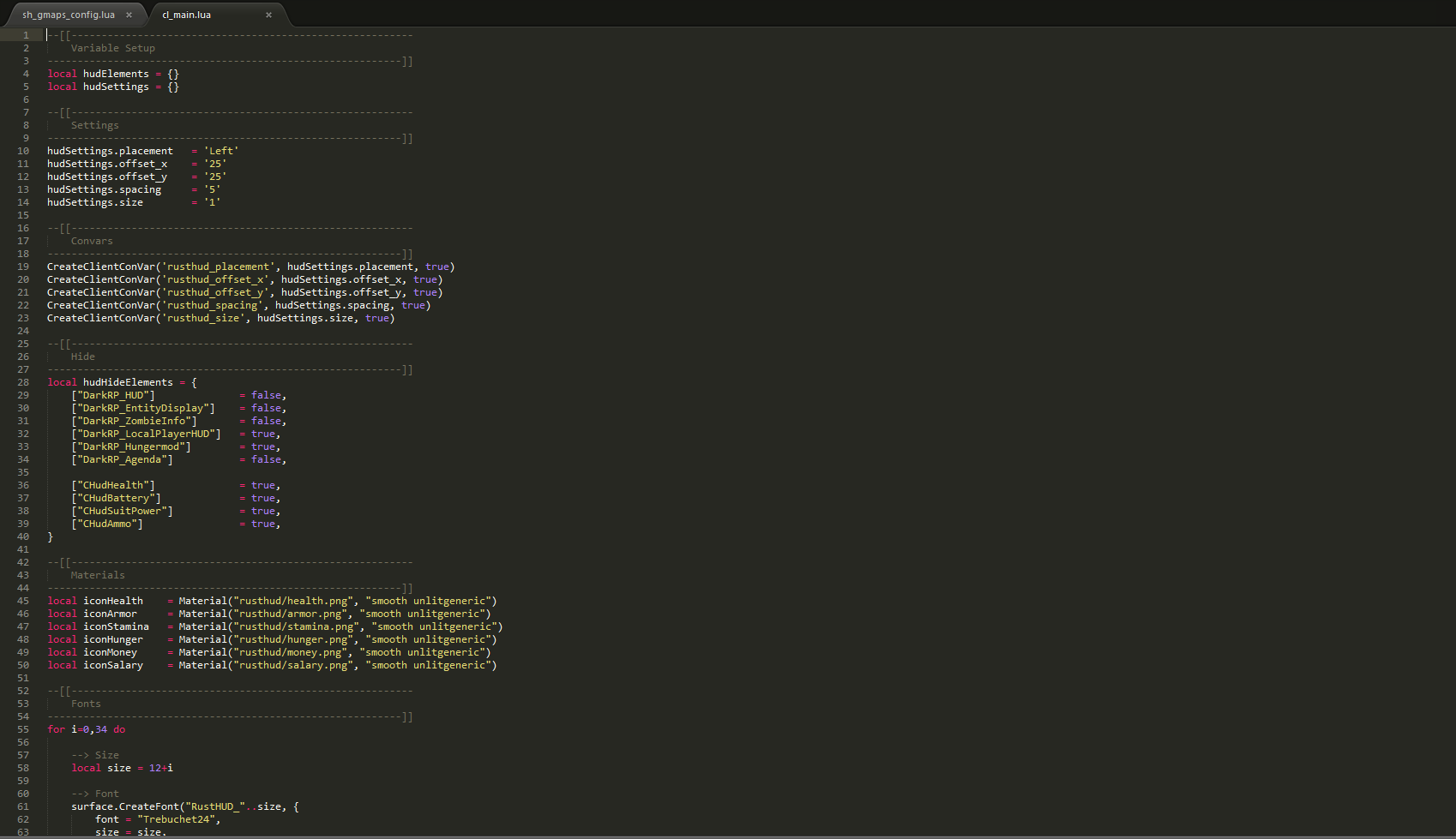1456x839 pixels.
Task: Select the cl_main.lua tab
Action: (x=187, y=15)
